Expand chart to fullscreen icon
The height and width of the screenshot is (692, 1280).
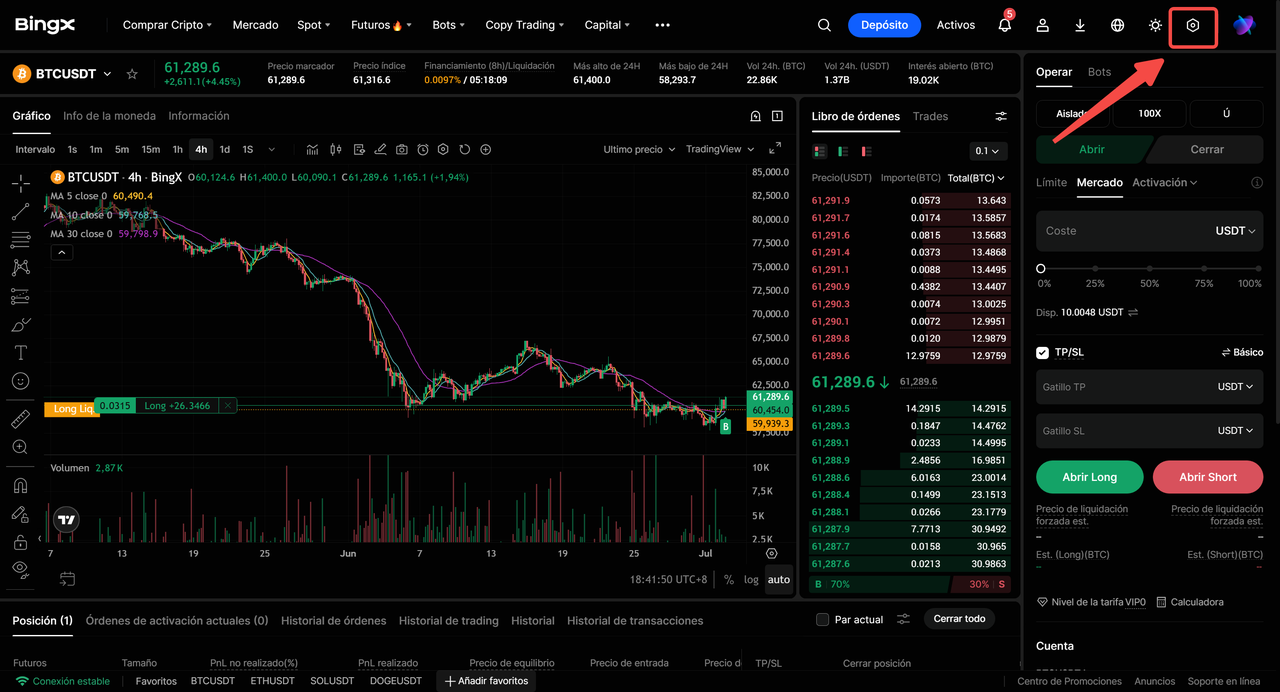pos(775,149)
